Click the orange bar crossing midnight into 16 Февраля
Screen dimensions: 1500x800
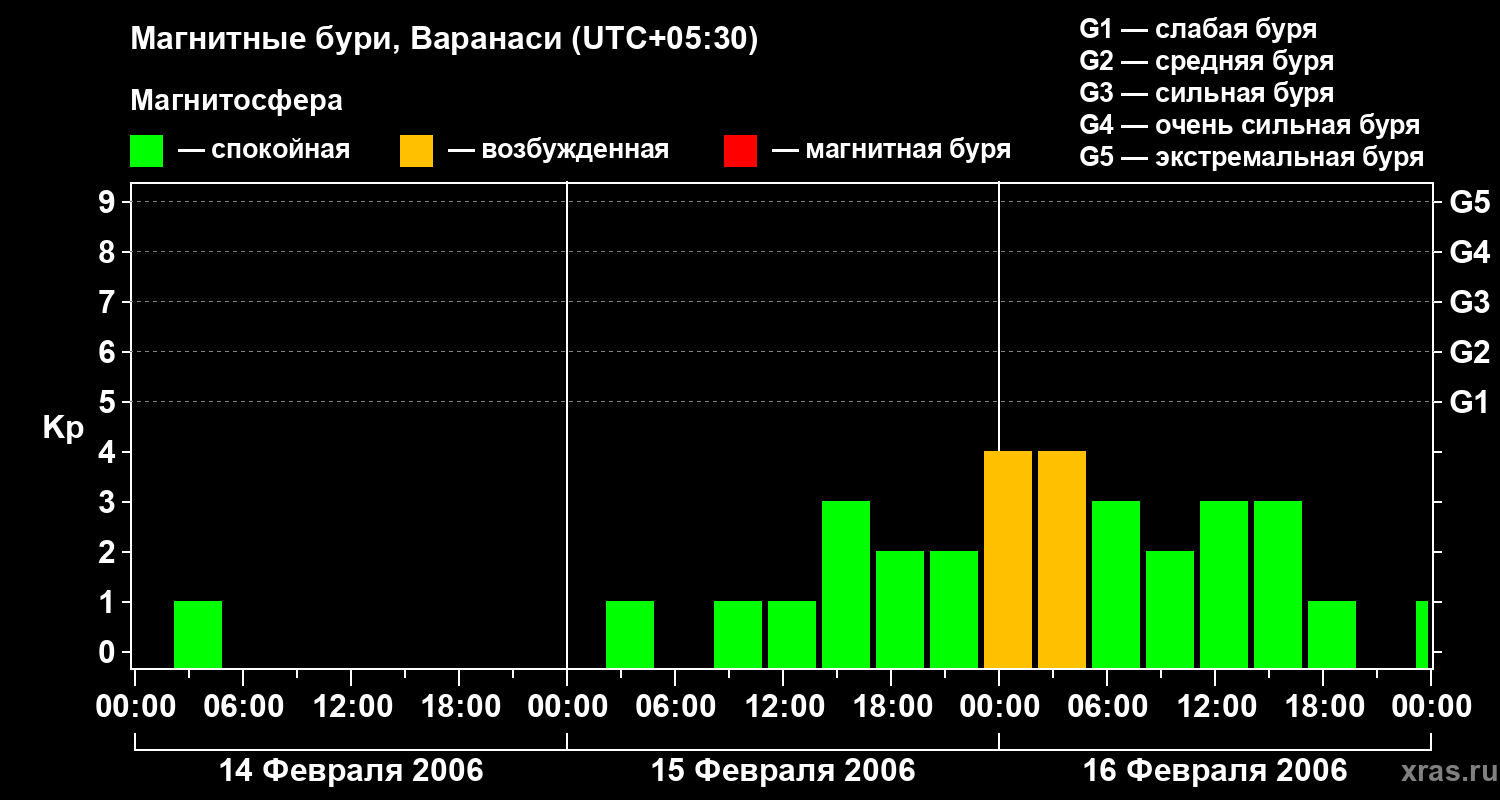pyautogui.click(x=1008, y=560)
